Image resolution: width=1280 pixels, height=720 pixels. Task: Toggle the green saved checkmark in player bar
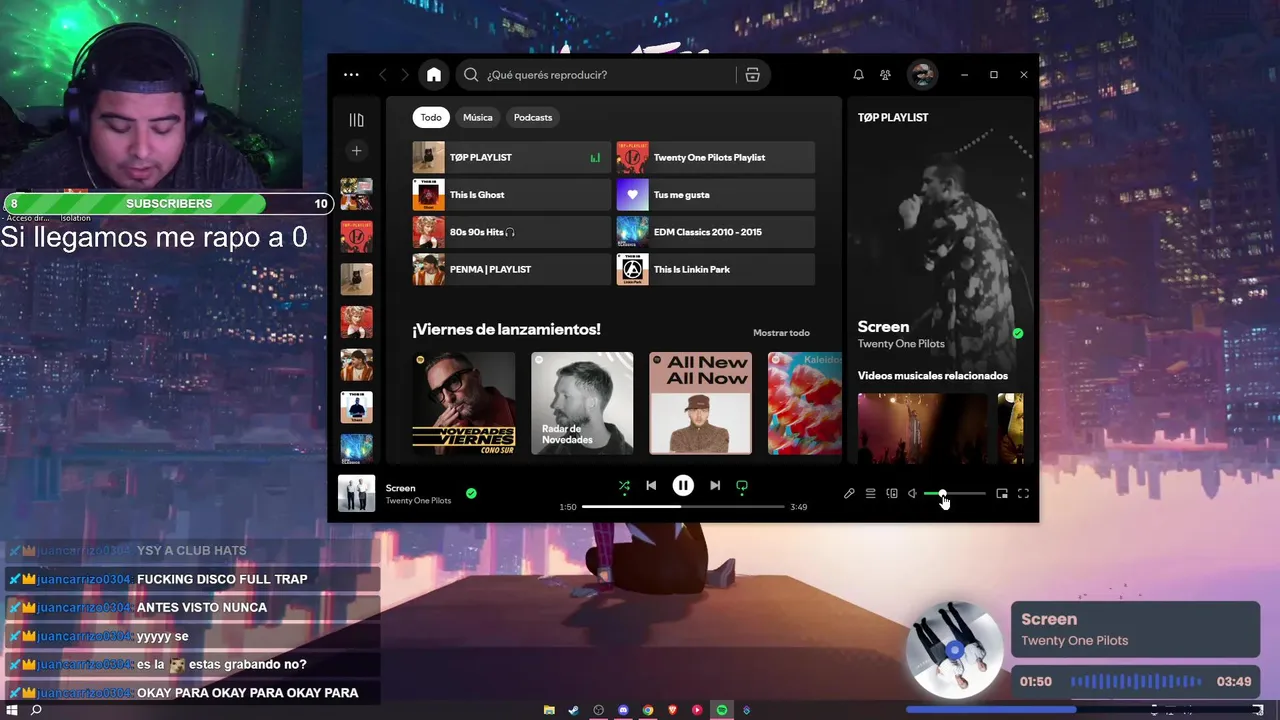[471, 493]
